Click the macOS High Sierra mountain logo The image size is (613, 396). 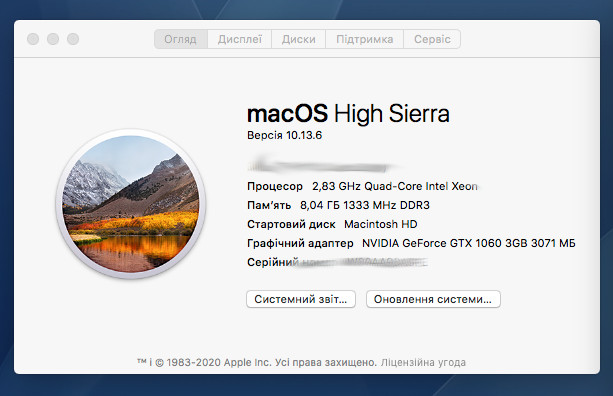click(131, 204)
